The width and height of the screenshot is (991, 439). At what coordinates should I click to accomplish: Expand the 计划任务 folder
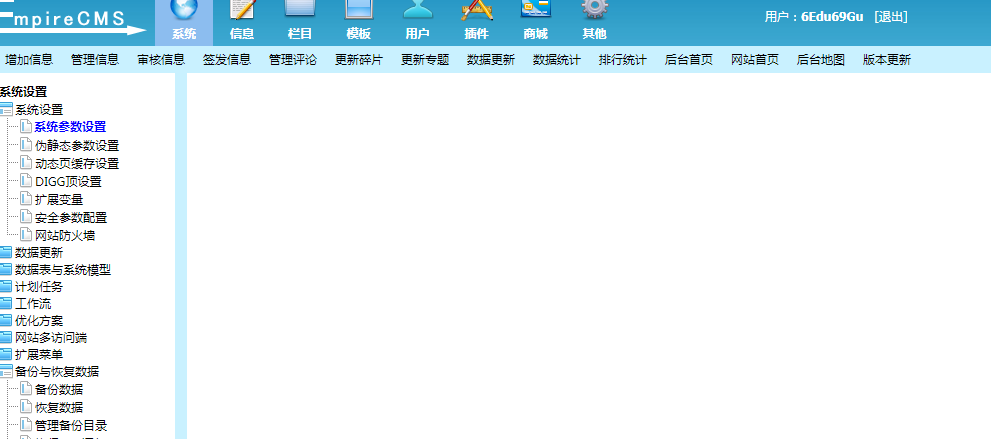point(6,287)
